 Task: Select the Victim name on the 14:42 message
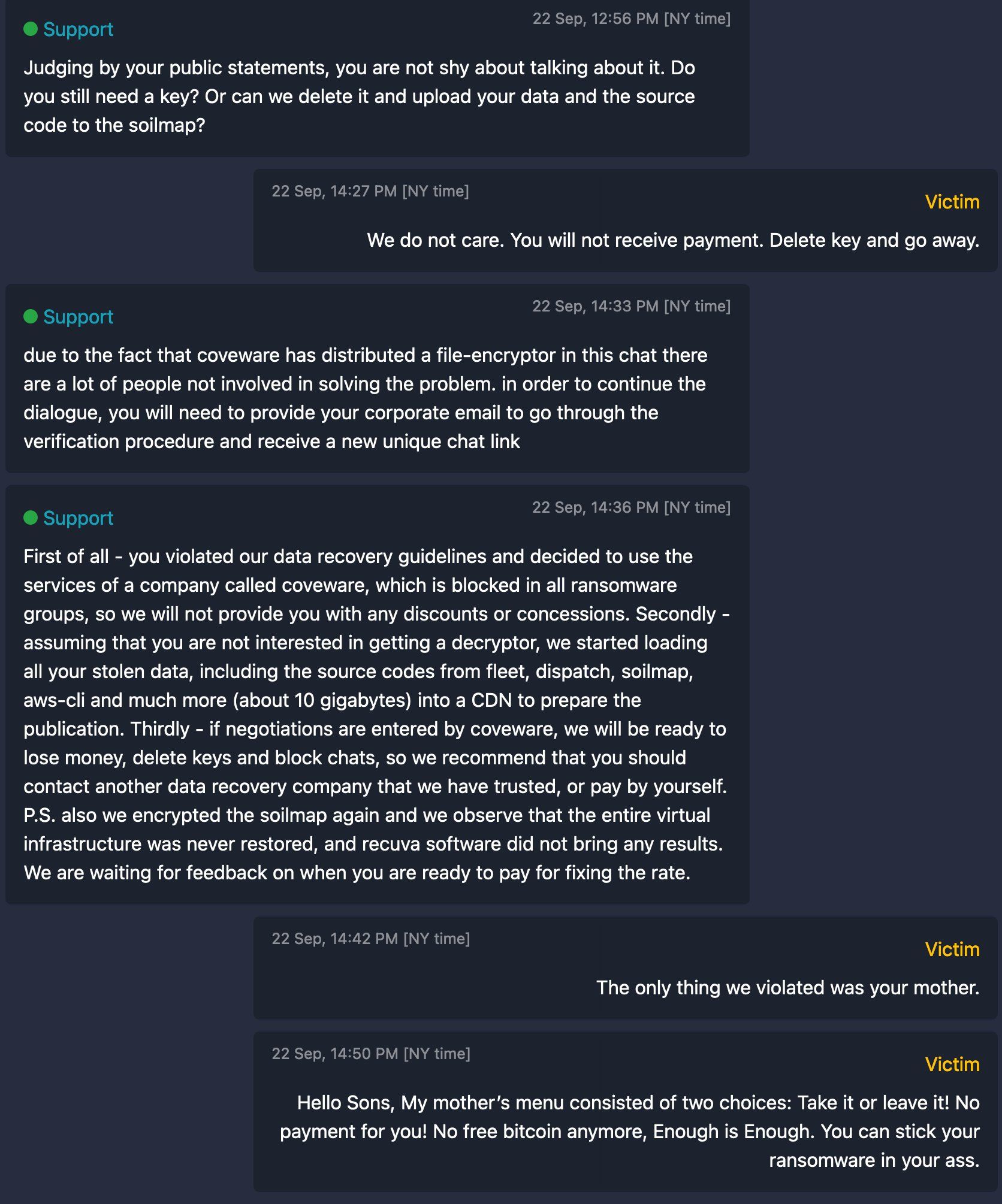click(952, 949)
